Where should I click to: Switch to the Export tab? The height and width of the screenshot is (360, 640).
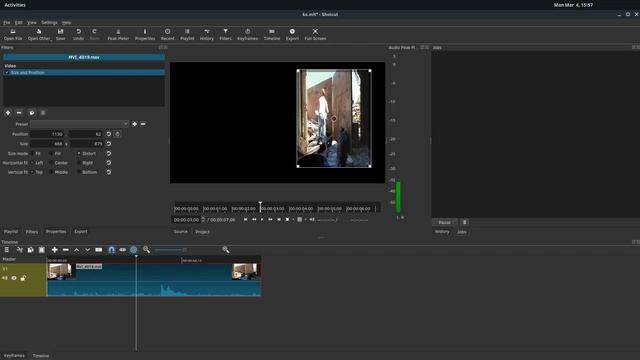pos(80,231)
